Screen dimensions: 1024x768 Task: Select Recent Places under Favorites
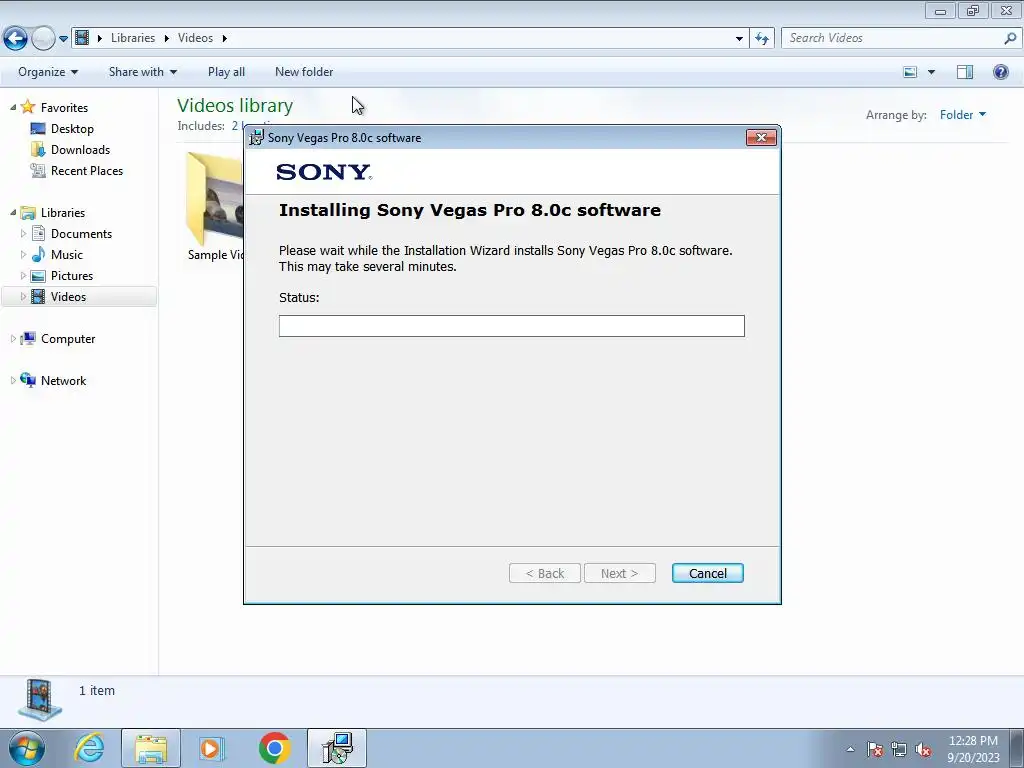pos(87,170)
